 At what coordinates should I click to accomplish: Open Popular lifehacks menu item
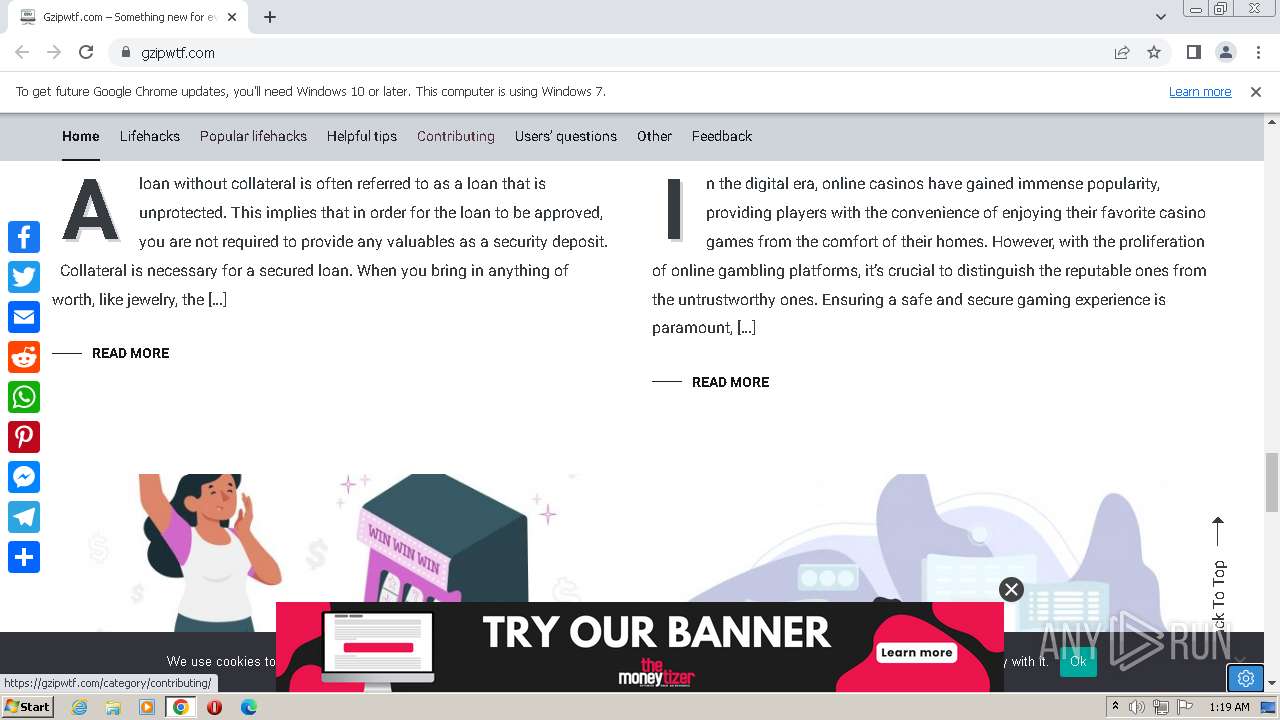[253, 136]
